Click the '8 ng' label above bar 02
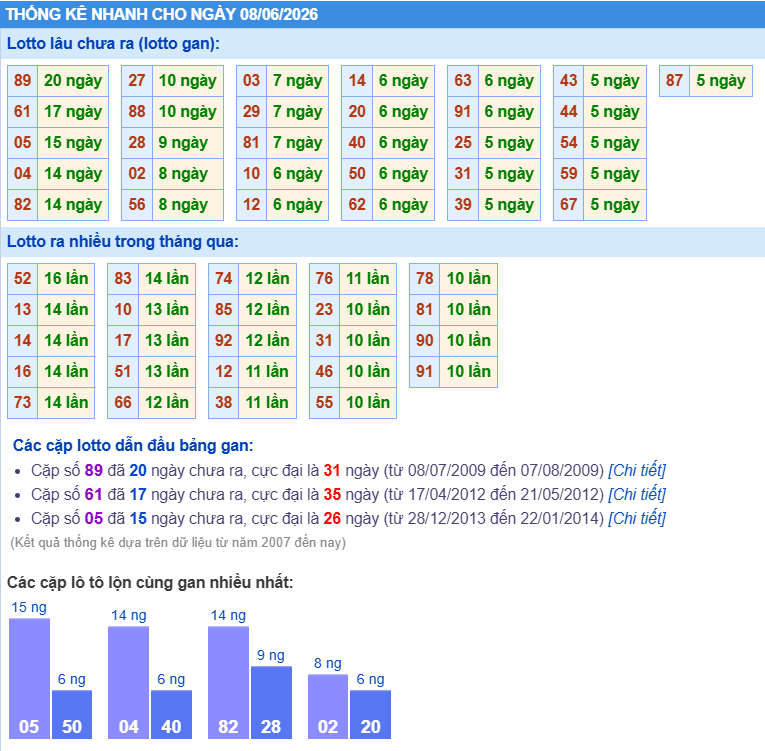This screenshot has height=751, width=765. point(328,663)
